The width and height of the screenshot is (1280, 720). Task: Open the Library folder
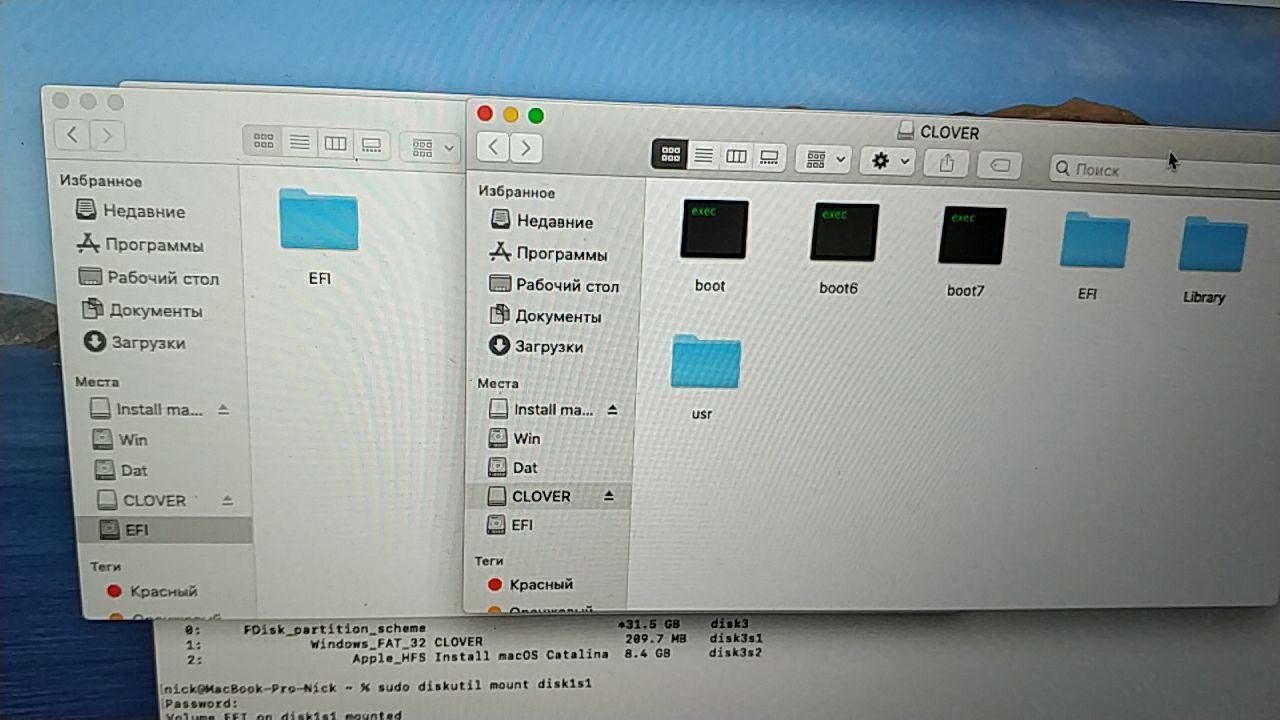pos(1212,244)
